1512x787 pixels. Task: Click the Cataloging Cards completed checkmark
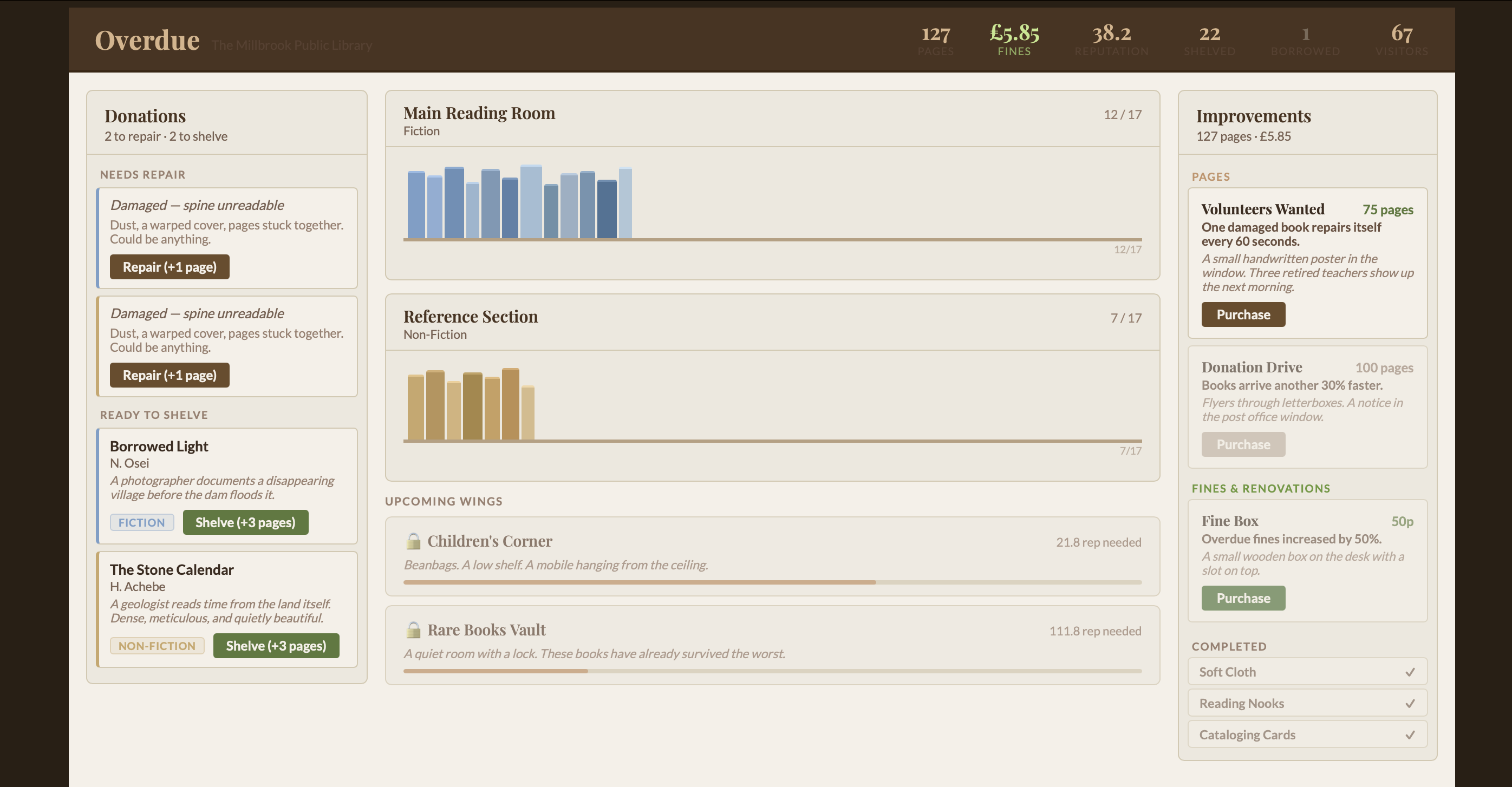click(1410, 735)
